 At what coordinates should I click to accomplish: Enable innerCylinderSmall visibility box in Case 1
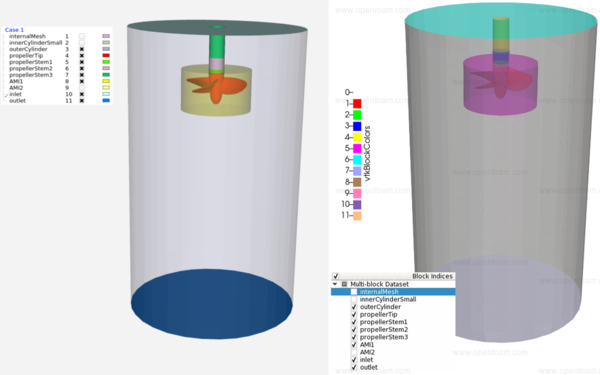[x=82, y=43]
